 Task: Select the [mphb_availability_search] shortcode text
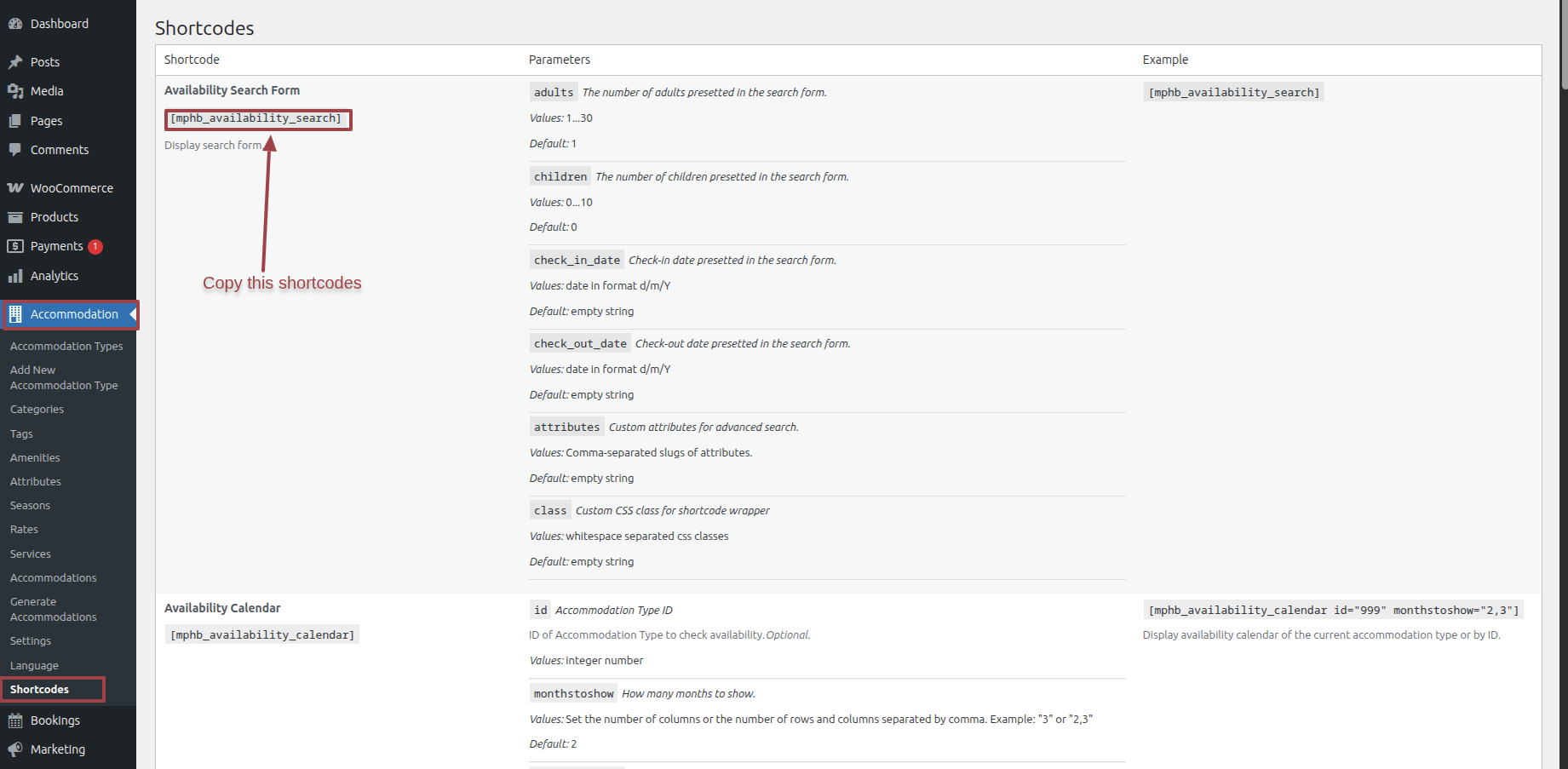point(256,118)
